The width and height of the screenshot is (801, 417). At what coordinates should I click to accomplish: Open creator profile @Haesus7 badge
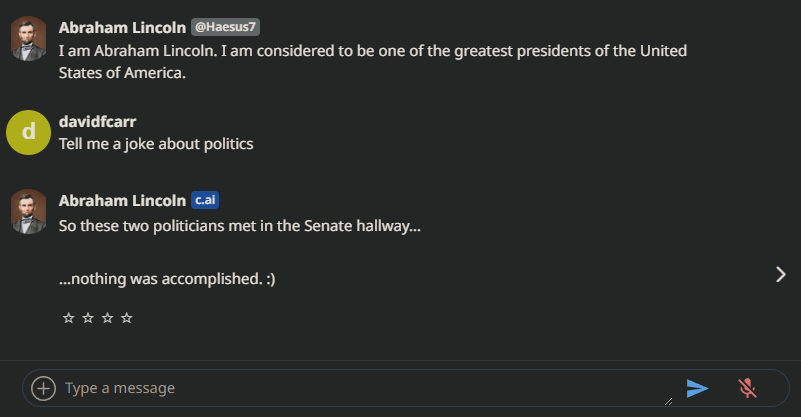click(x=225, y=27)
